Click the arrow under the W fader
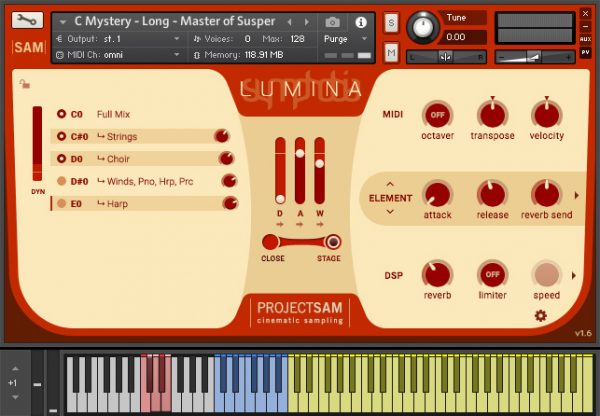Viewport: 600px width, 416px height. (320, 224)
